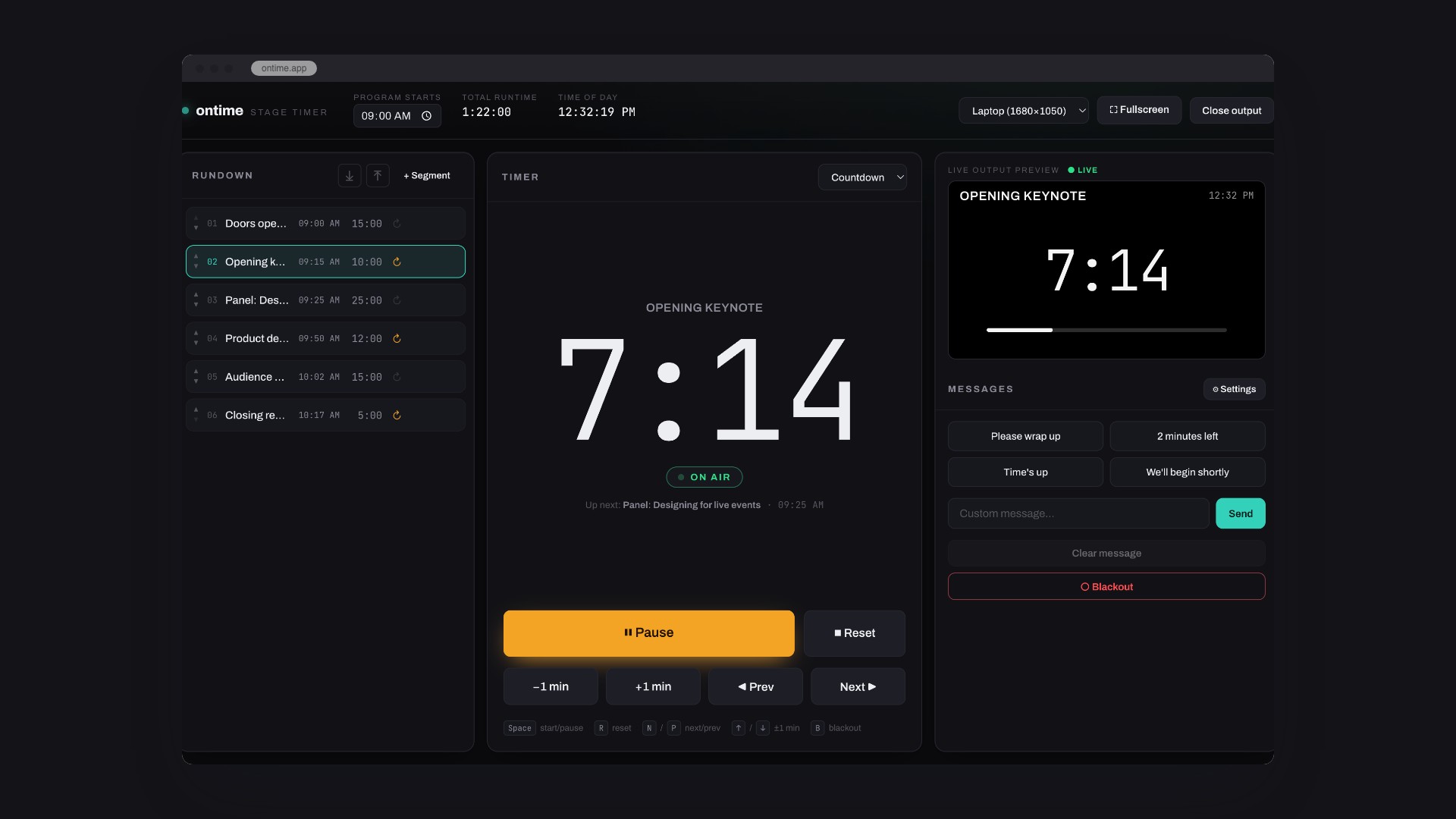Go to previous segment with Prev
The width and height of the screenshot is (1456, 819).
click(x=755, y=687)
